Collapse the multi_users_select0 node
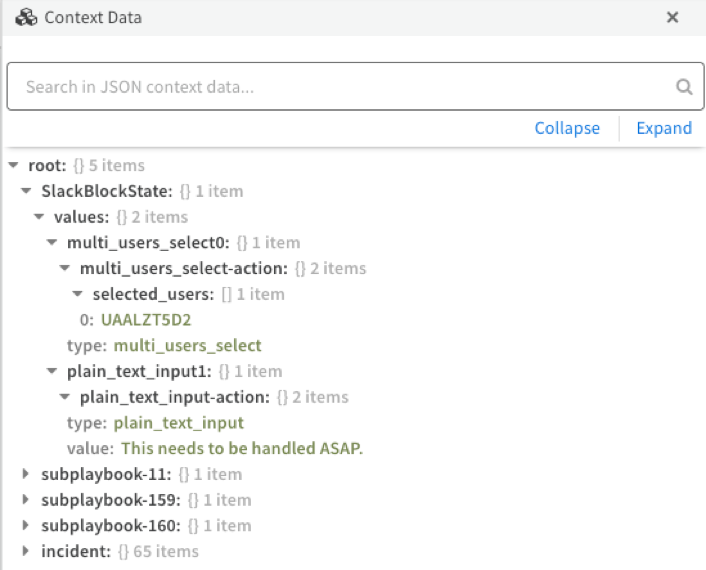This screenshot has width=706, height=570. click(x=52, y=243)
